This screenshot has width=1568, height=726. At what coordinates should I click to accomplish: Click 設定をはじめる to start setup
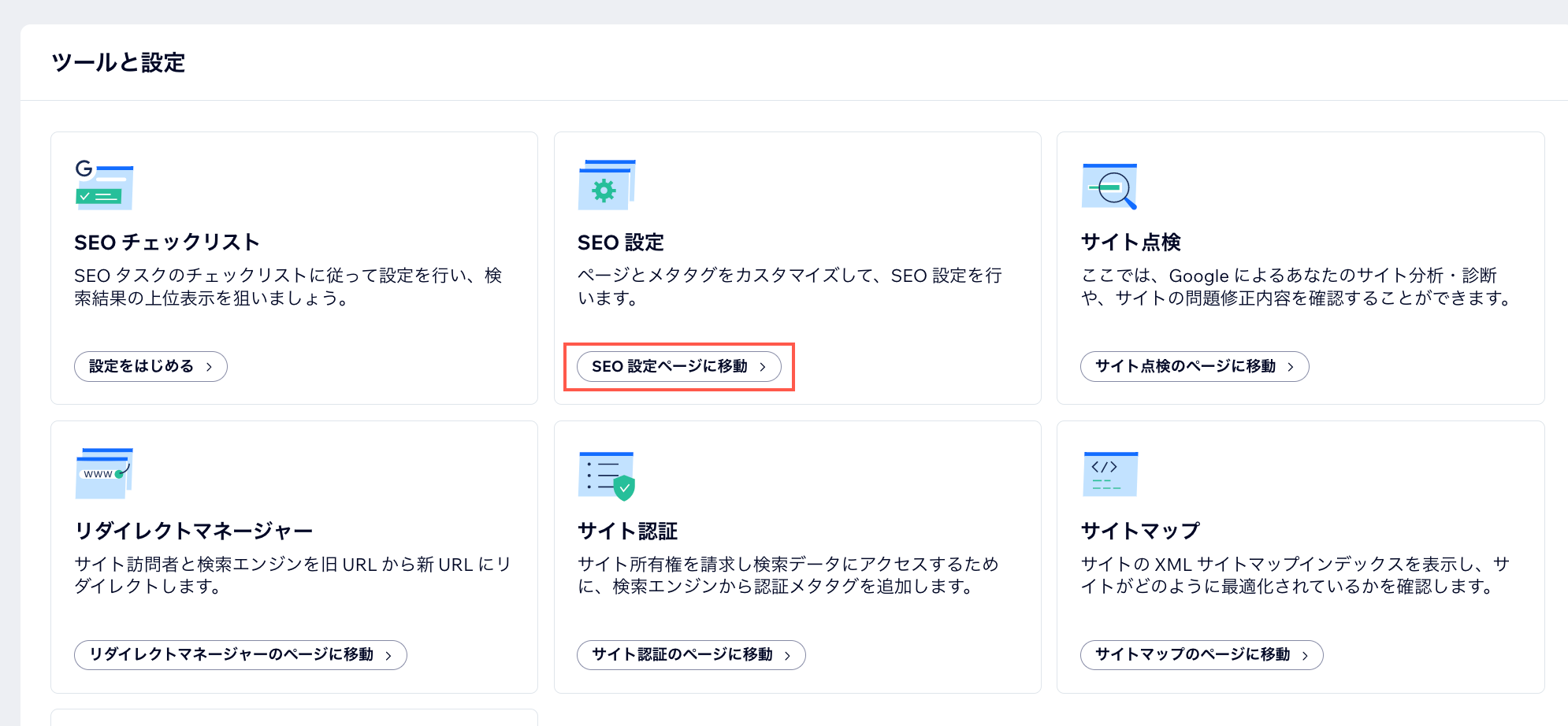click(x=150, y=366)
